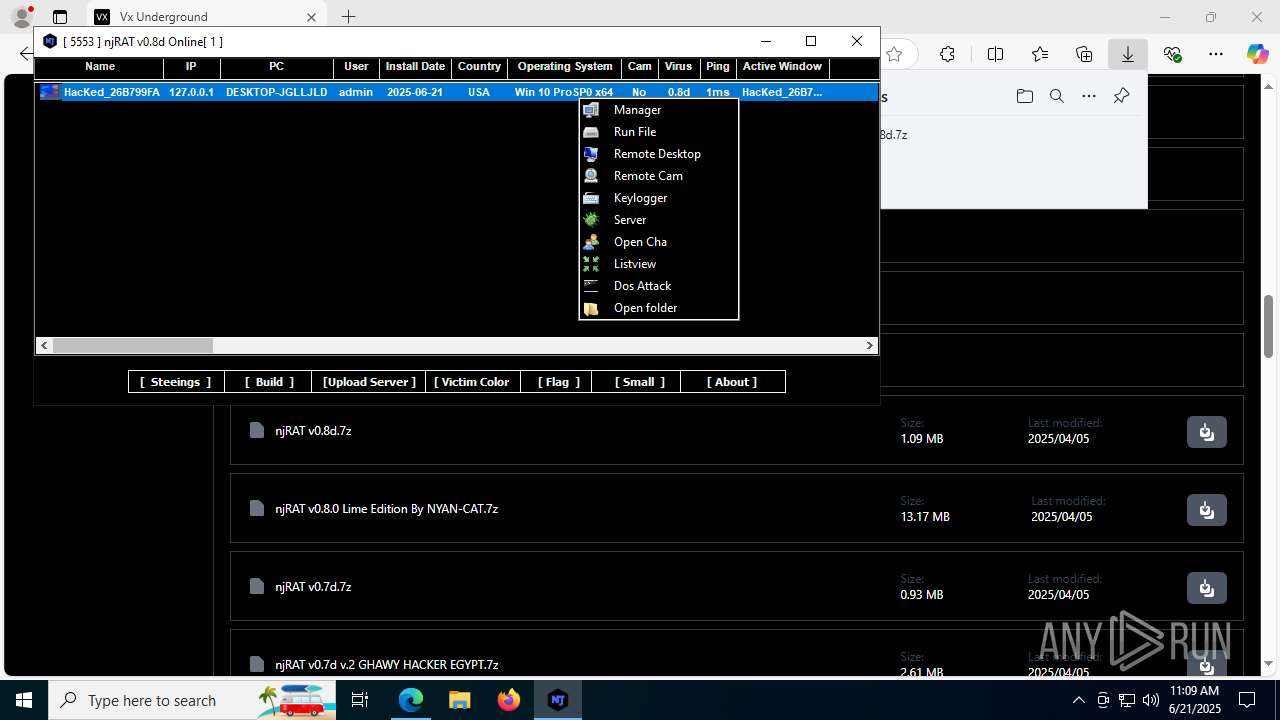This screenshot has width=1280, height=720.
Task: Click the [Upload Server] button
Action: (x=369, y=382)
